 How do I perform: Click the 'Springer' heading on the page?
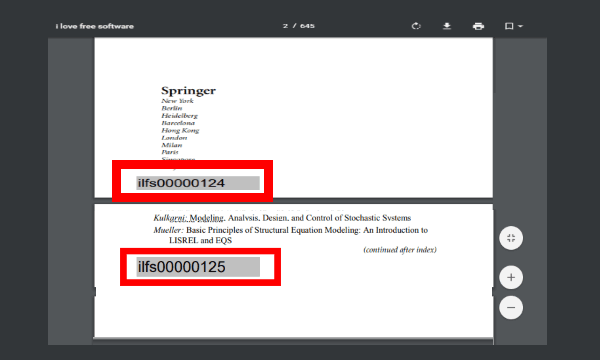click(188, 91)
